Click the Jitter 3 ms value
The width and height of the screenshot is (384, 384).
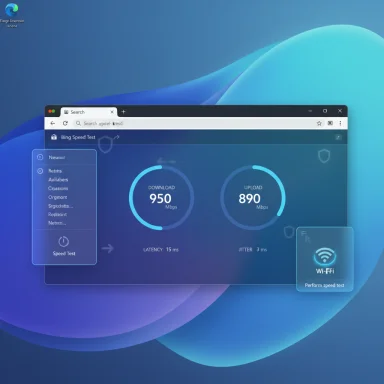click(262, 249)
